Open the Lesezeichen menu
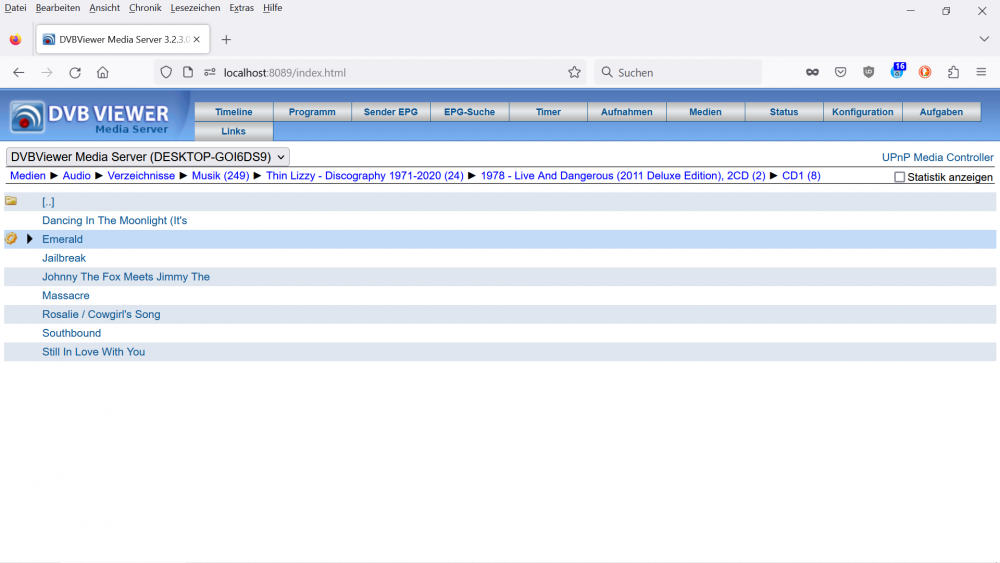The width and height of the screenshot is (1000, 563). [x=195, y=8]
